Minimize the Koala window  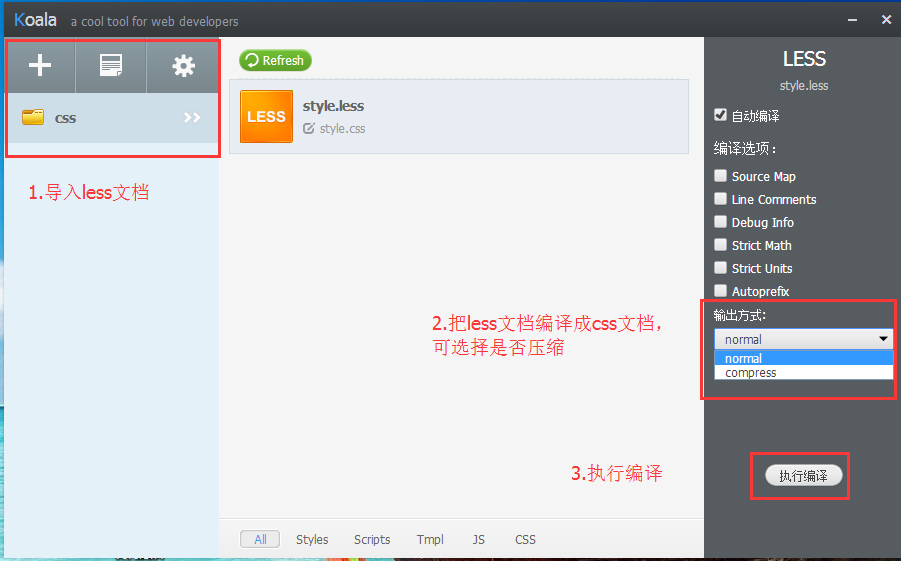coord(853,20)
